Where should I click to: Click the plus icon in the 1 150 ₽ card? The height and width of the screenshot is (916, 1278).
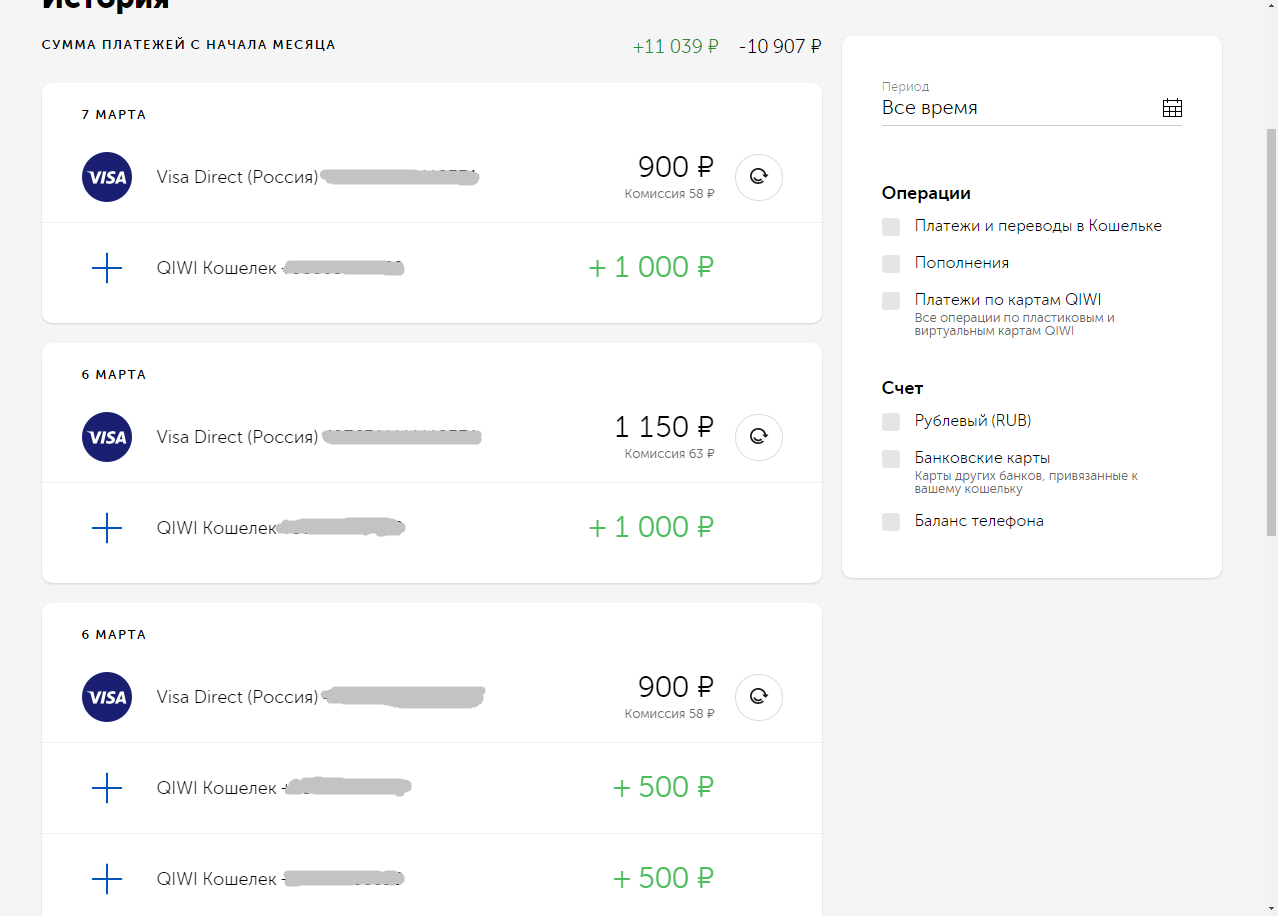pyautogui.click(x=107, y=528)
